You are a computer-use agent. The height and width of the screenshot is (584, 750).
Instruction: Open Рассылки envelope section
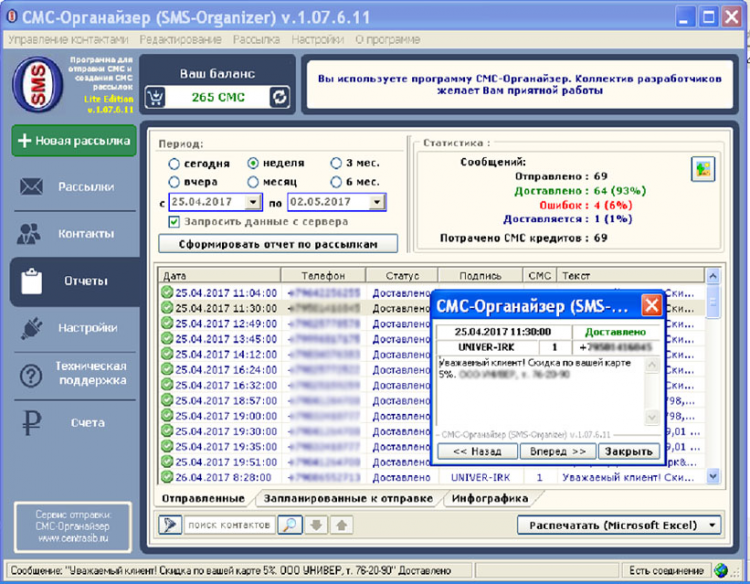(x=75, y=187)
